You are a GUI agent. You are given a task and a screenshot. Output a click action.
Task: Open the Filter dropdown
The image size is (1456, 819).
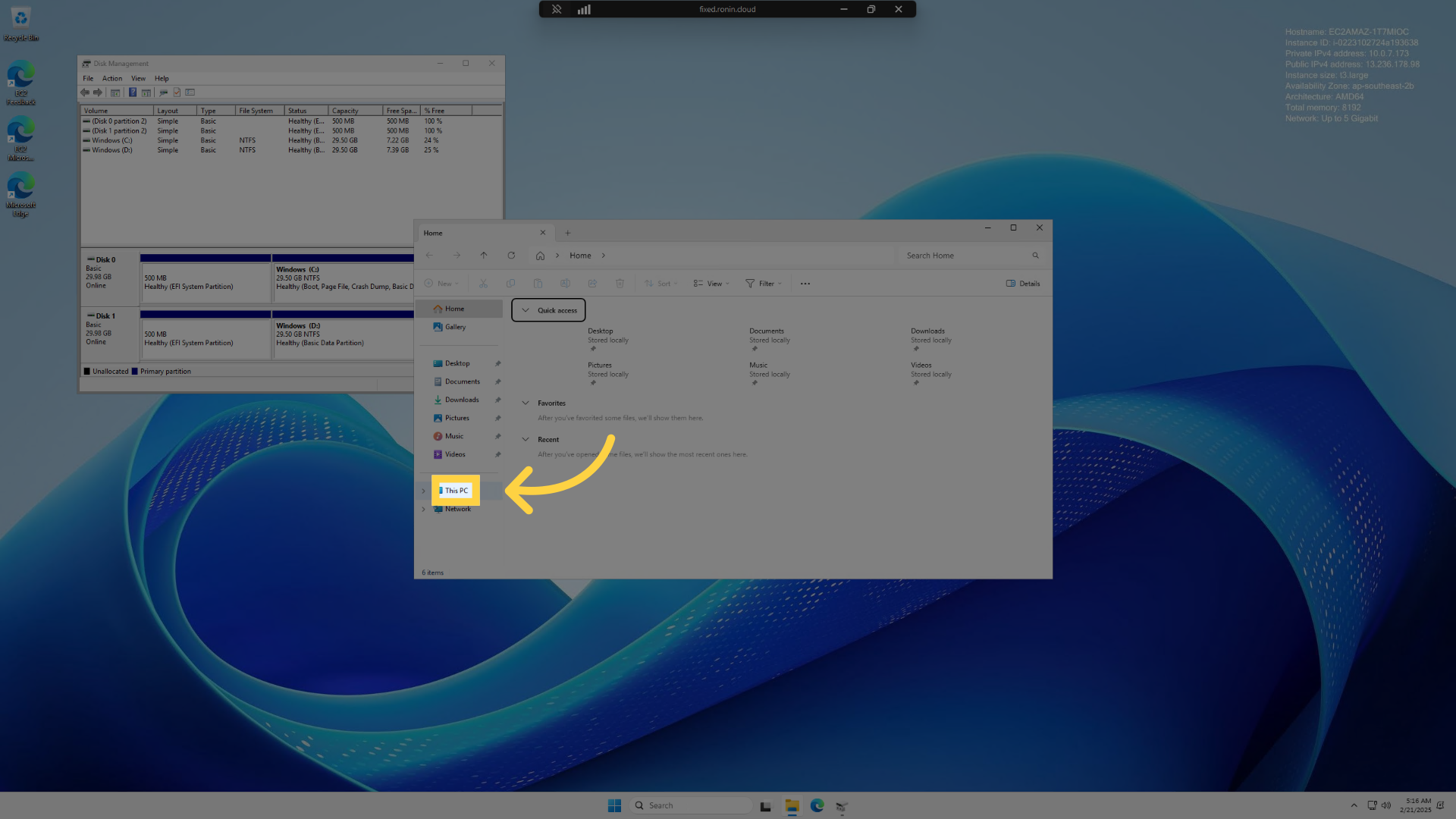pos(764,284)
